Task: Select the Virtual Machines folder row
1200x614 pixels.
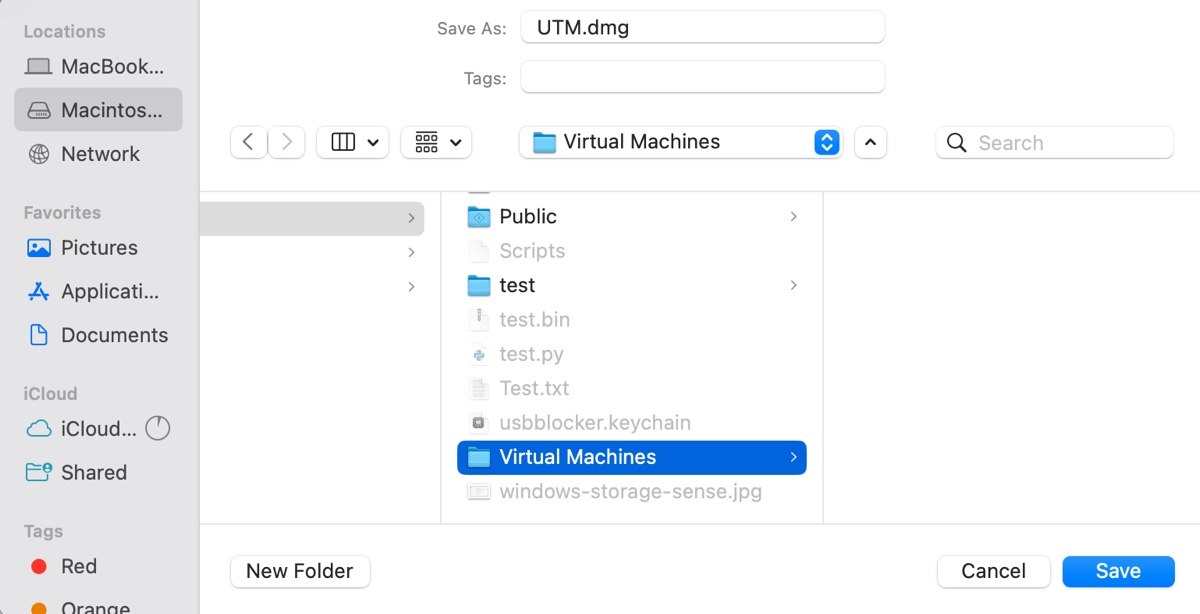Action: (x=632, y=457)
